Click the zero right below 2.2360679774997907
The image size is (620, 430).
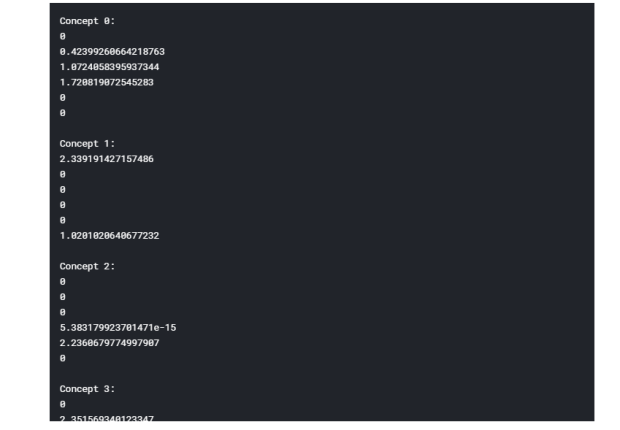[x=63, y=358]
